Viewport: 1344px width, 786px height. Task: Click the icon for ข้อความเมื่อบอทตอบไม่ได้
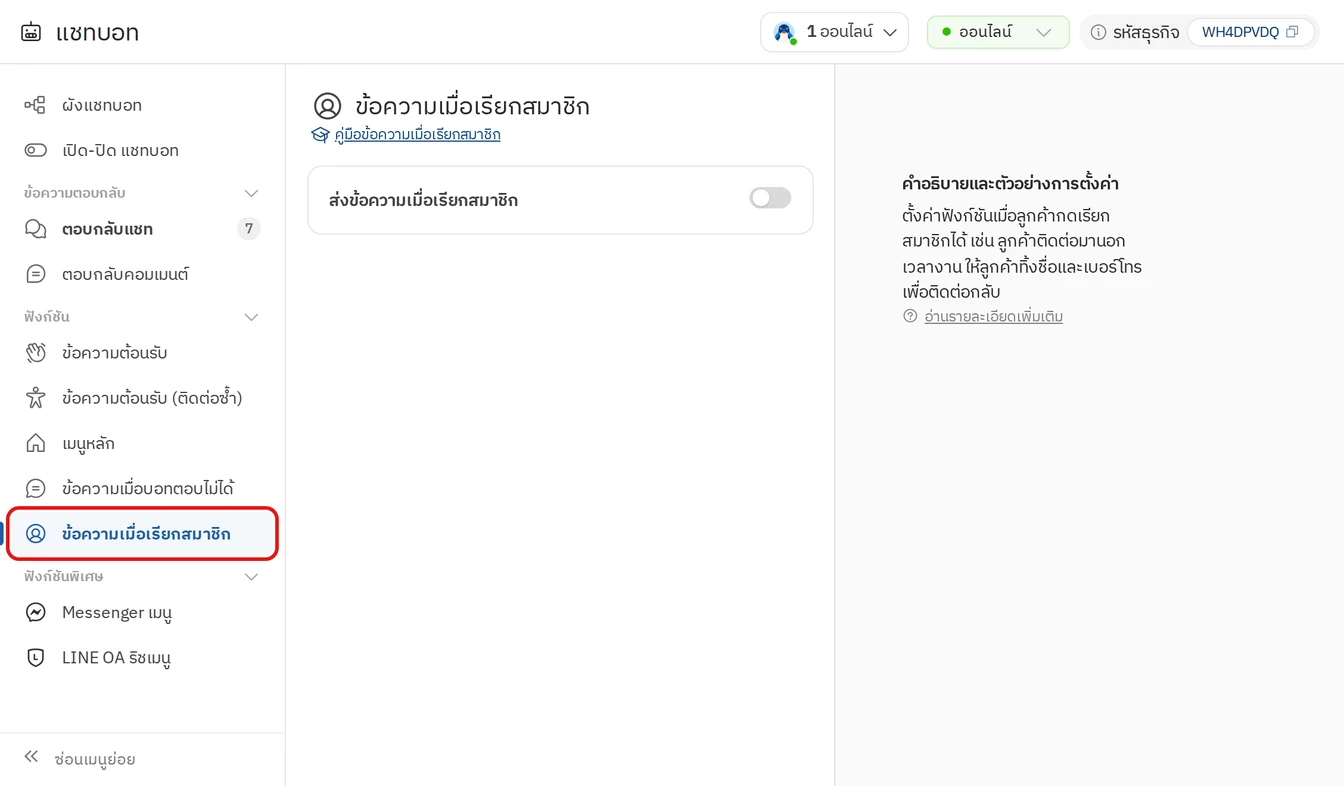(35, 488)
